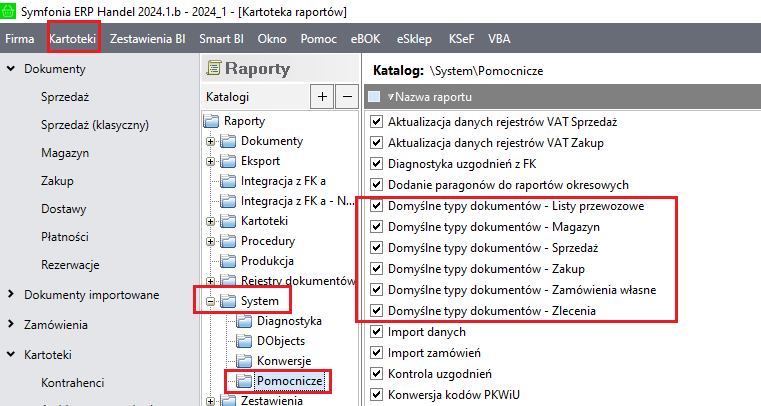The width and height of the screenshot is (761, 406).
Task: Click the minus button to remove catalog
Action: tap(344, 97)
